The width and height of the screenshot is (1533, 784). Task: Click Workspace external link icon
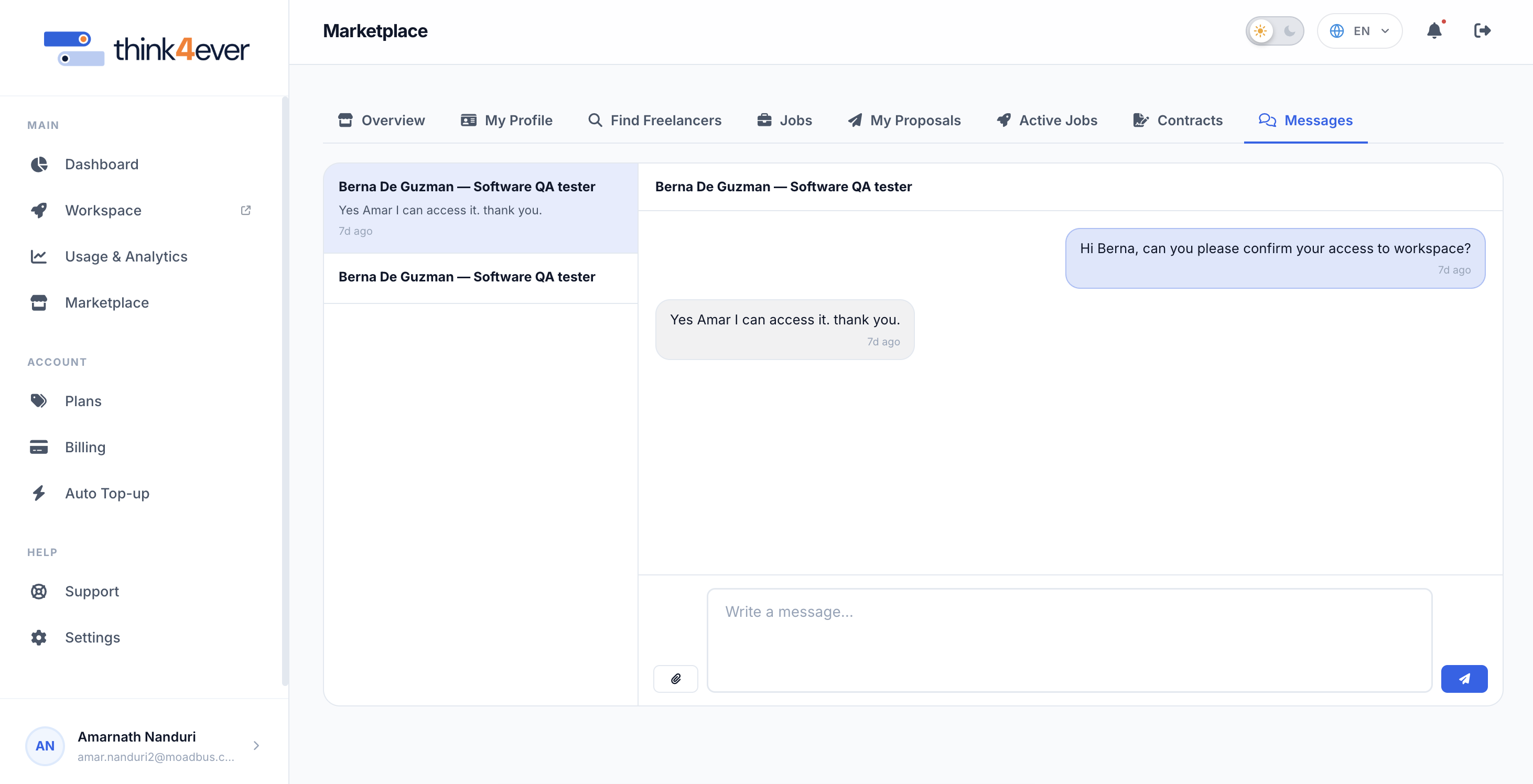point(245,210)
